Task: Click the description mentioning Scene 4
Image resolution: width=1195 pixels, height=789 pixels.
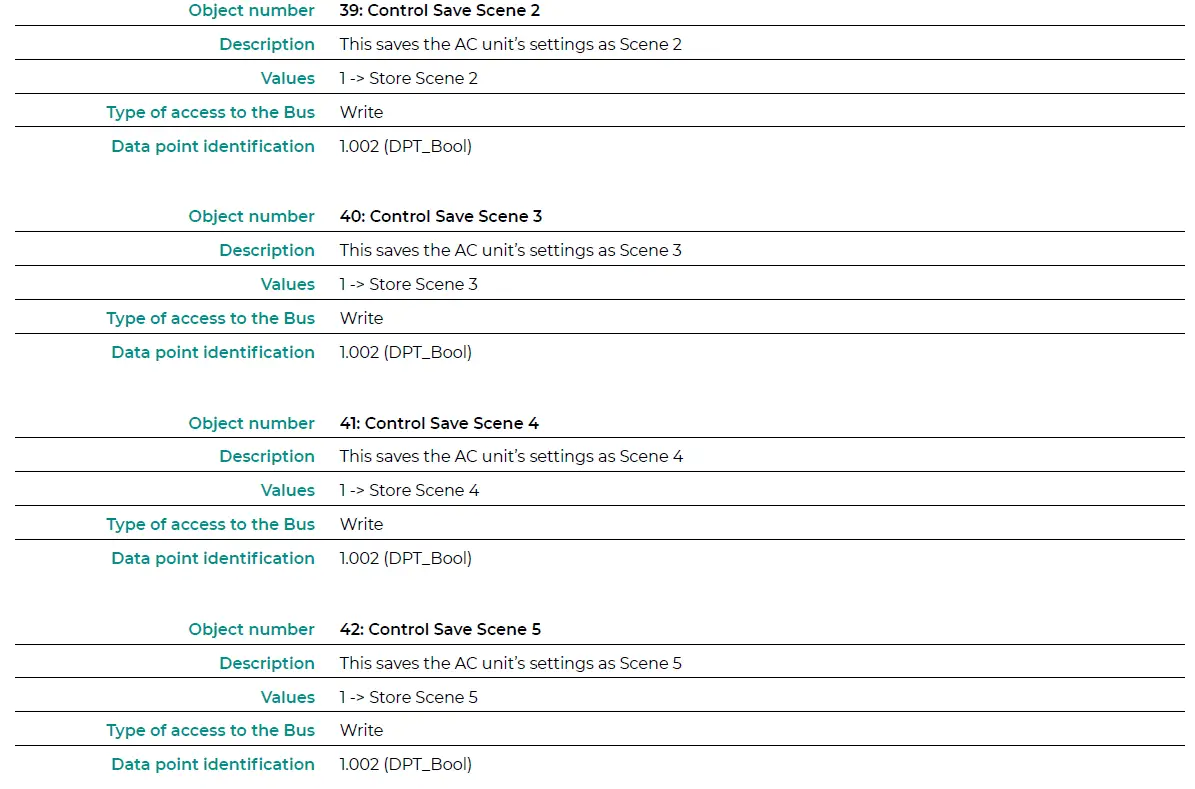Action: click(511, 457)
